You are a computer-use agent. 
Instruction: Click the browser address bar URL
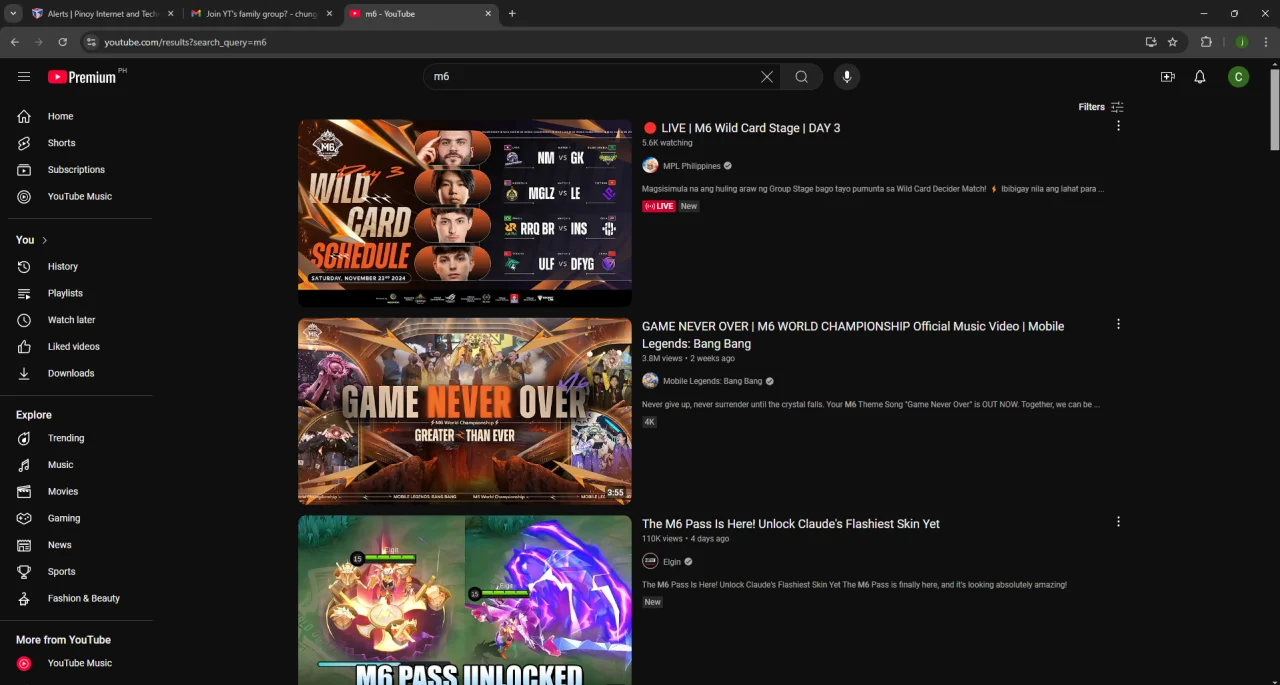click(x=185, y=42)
